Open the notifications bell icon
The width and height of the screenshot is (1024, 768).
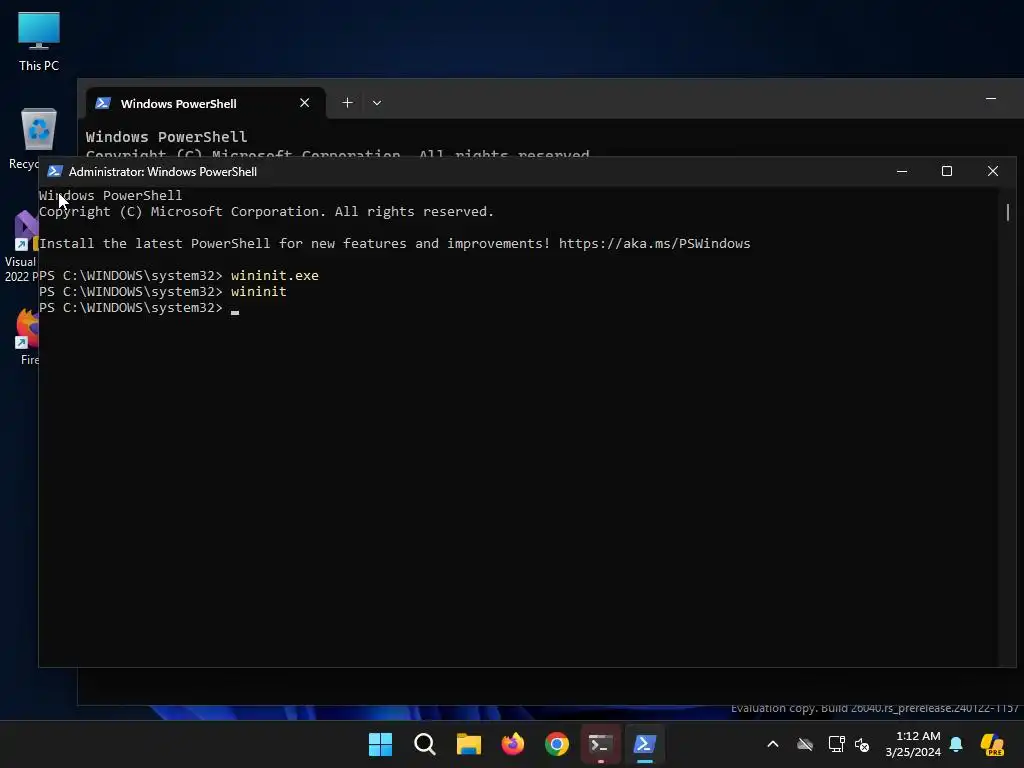[956, 744]
